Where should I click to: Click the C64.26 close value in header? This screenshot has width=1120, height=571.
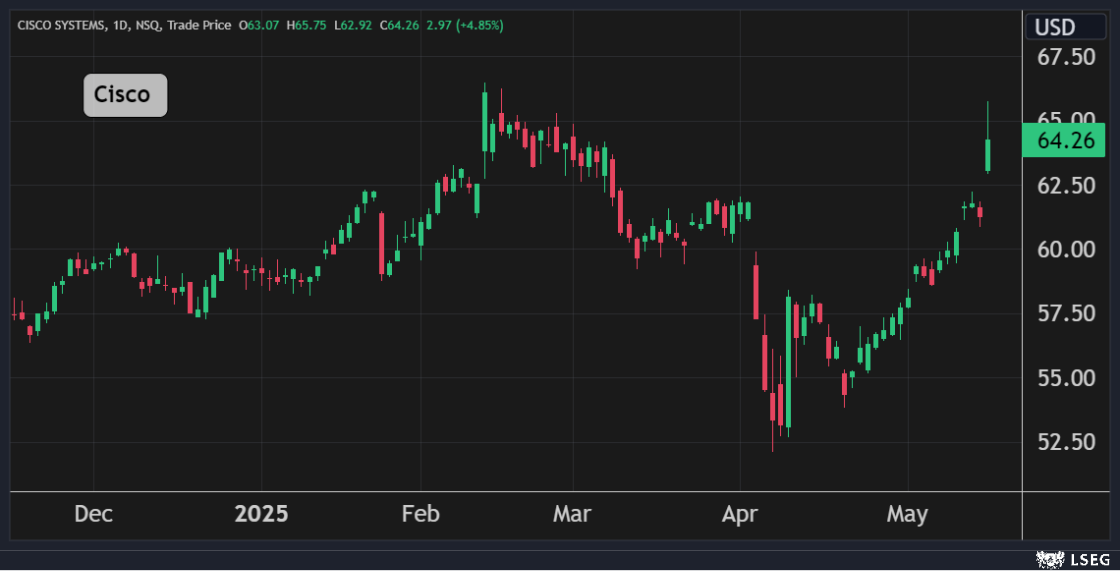(402, 25)
